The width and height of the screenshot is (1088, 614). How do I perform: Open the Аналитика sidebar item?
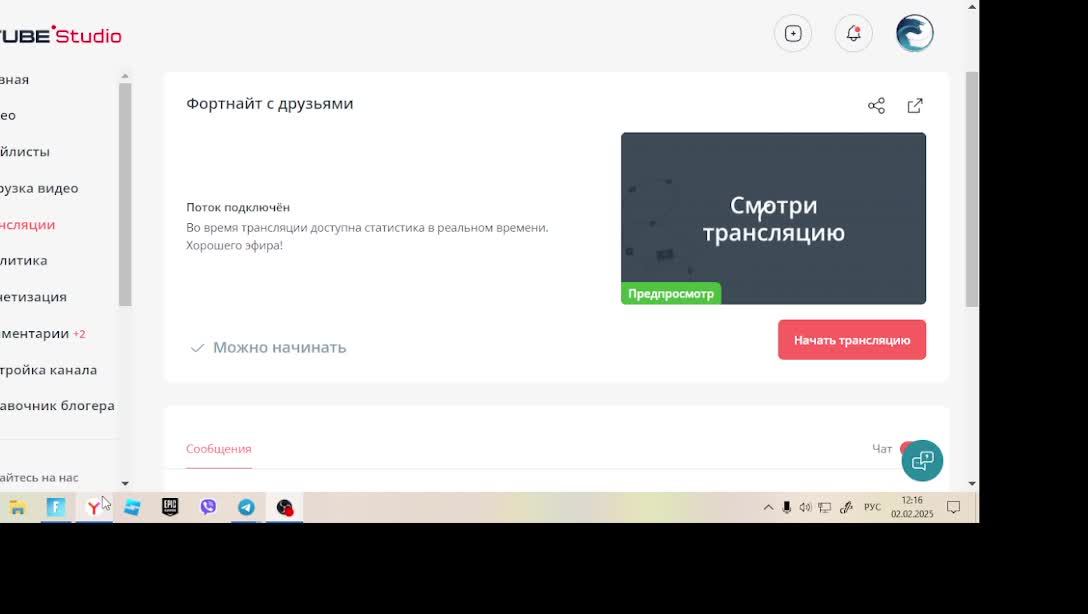[x=24, y=261]
